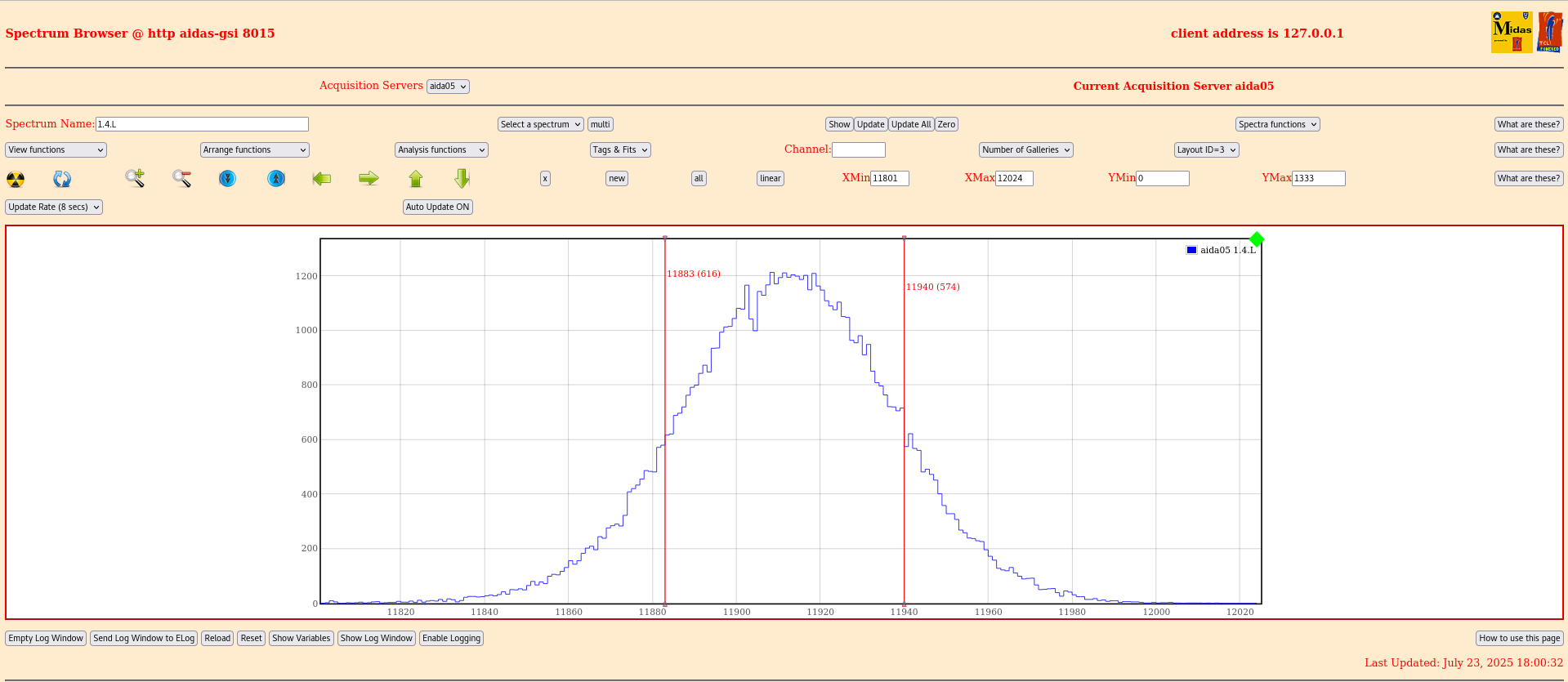The image size is (1568, 682).
Task: Click the red marker line at 11883
Action: (665, 421)
